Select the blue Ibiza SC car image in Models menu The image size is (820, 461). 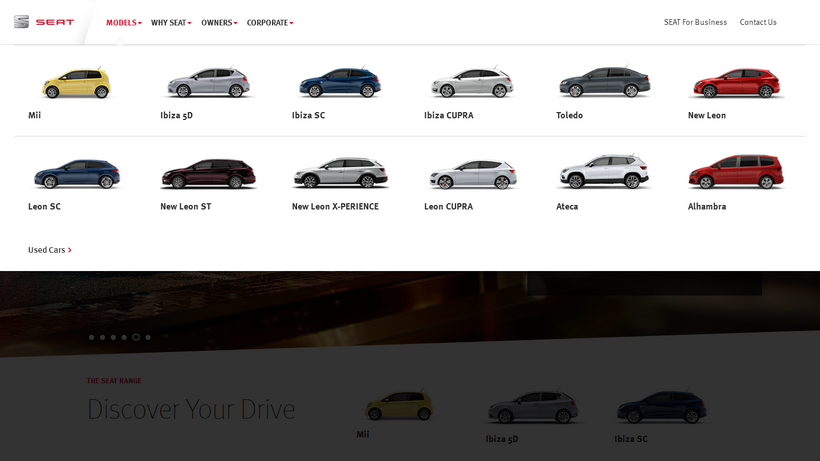click(x=340, y=83)
